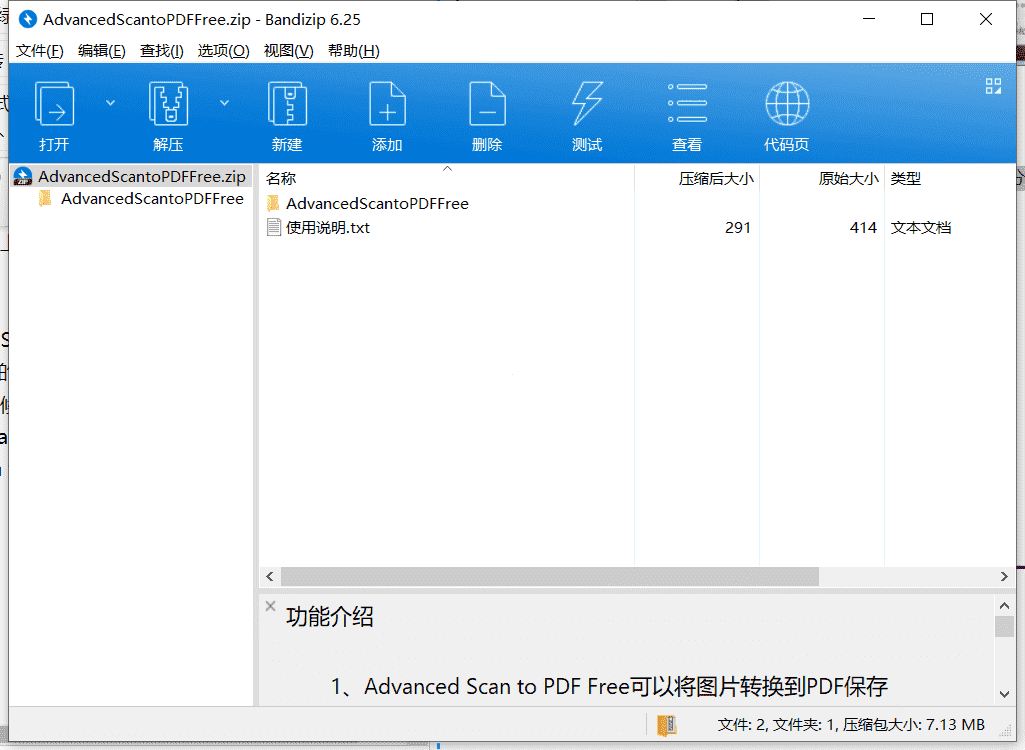This screenshot has width=1025, height=750.
Task: Click comment pane scroll down arrow
Action: [x=1005, y=694]
